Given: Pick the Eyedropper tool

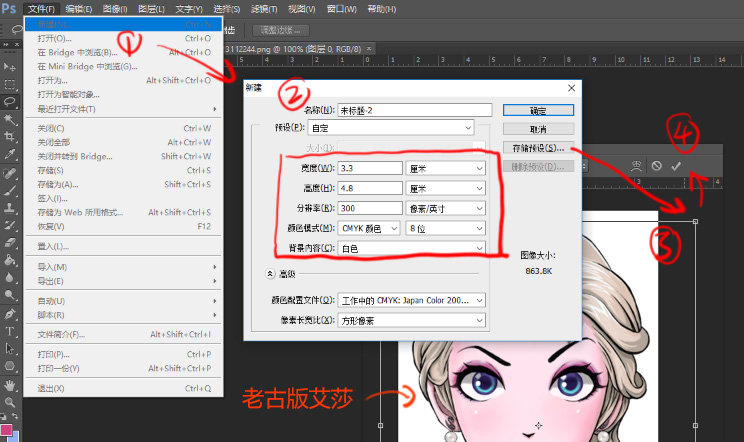Looking at the screenshot, I should coord(10,155).
